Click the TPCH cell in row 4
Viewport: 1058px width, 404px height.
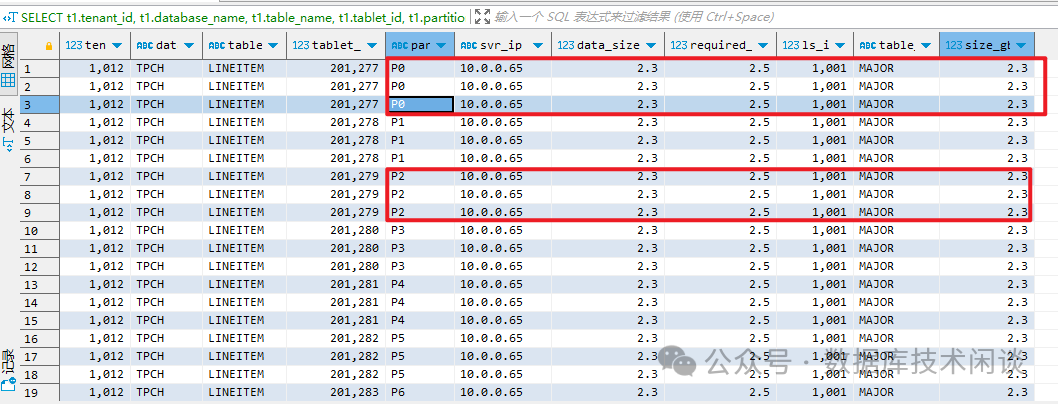166,123
